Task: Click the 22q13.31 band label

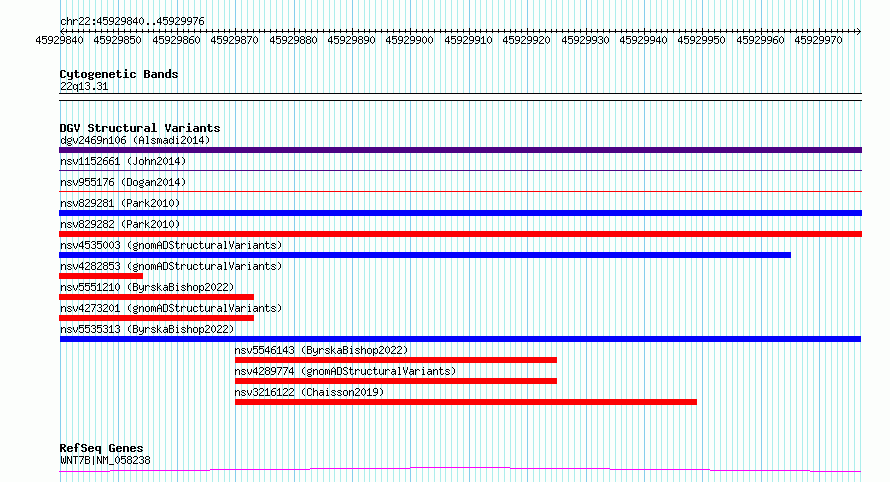Action: click(x=84, y=86)
